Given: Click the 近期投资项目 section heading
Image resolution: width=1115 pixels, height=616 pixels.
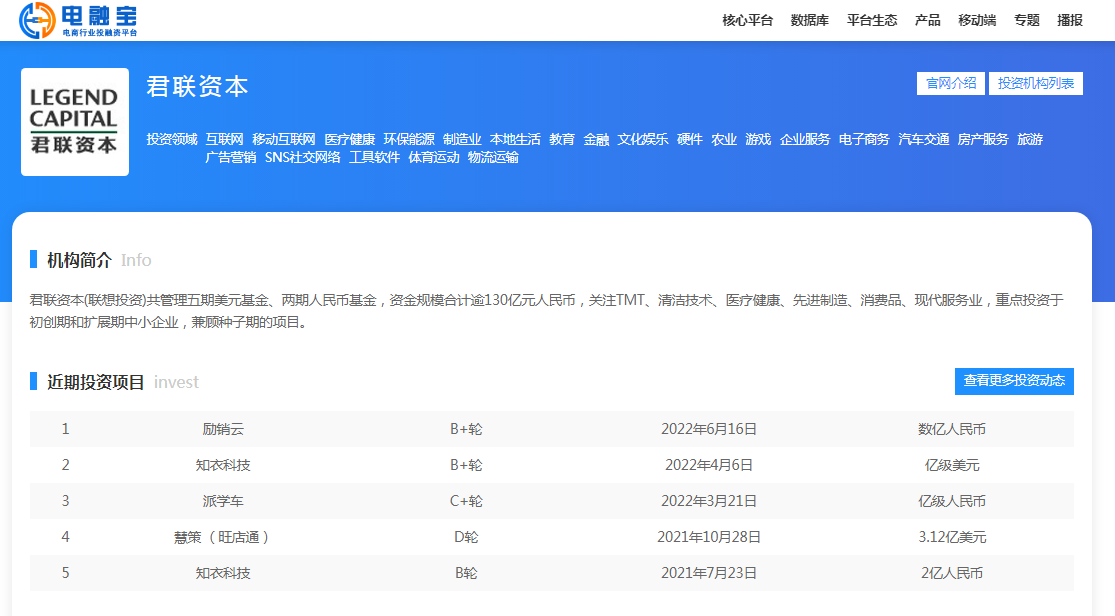Looking at the screenshot, I should pyautogui.click(x=96, y=382).
